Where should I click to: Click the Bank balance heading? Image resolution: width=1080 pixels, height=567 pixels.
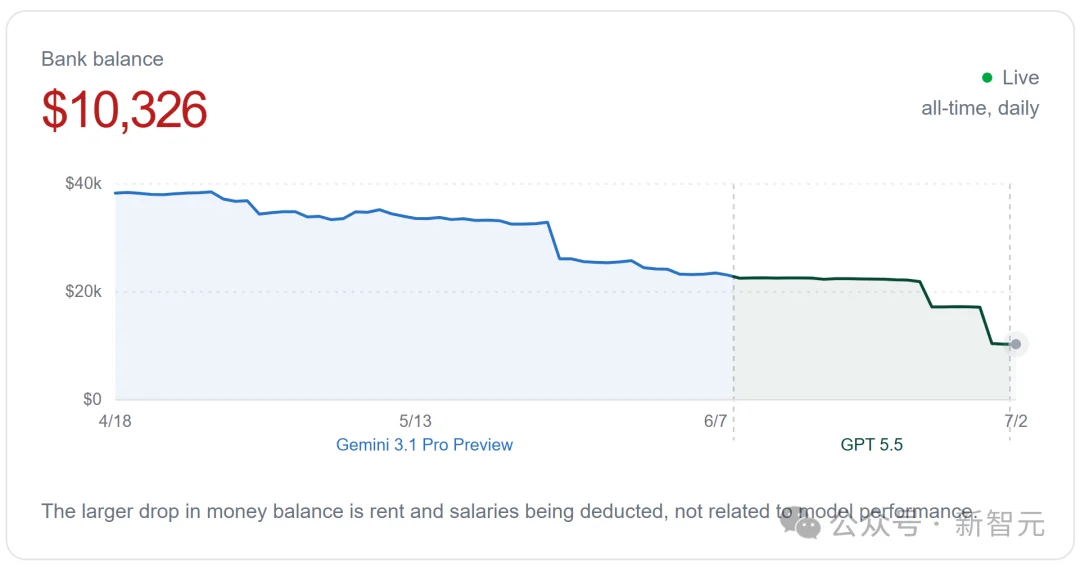tap(102, 59)
